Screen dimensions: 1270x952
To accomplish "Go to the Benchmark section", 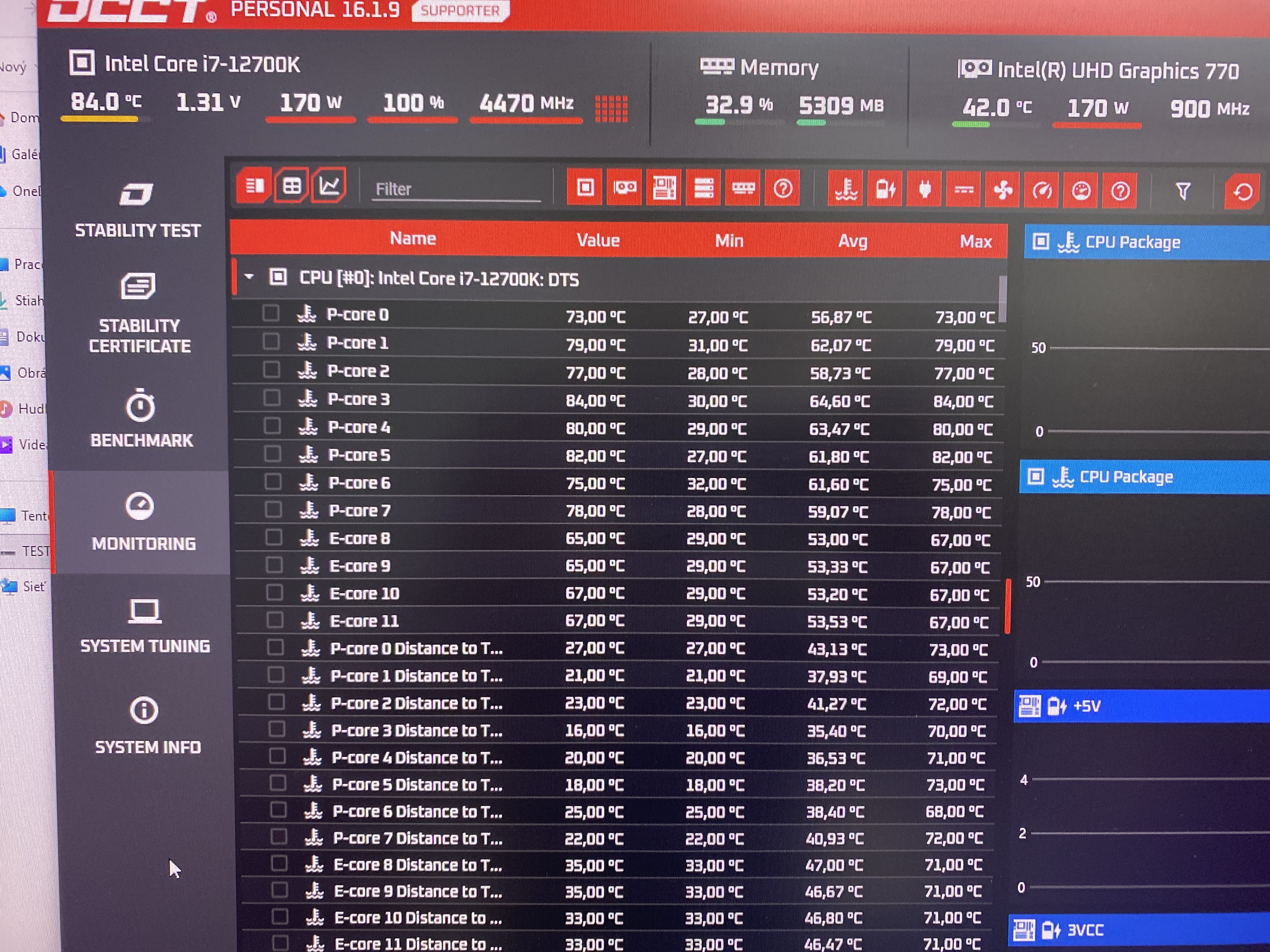I will (x=142, y=418).
